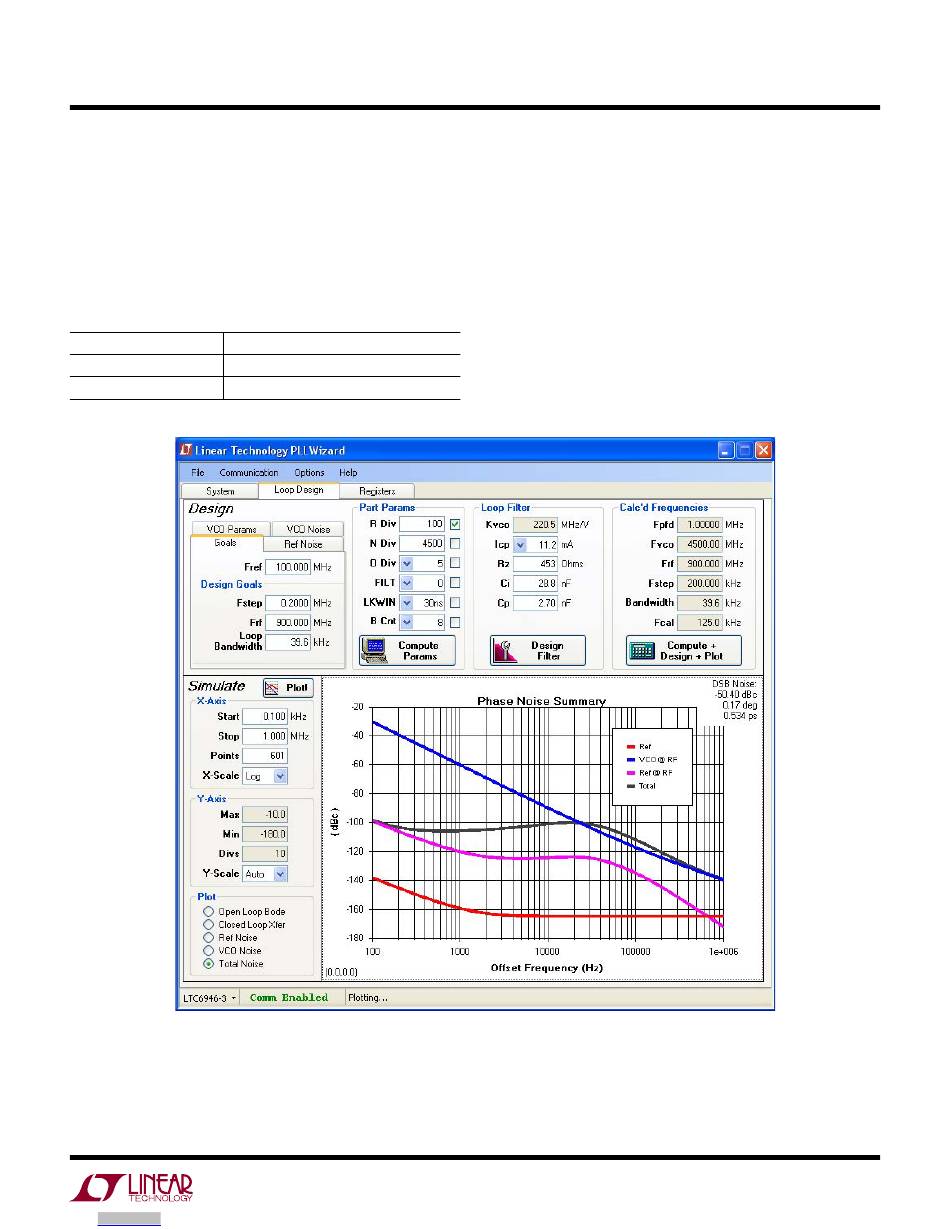This screenshot has height=1229, width=950.
Task: Click the calculator icon on Compute + Design + Plot
Action: coord(642,650)
